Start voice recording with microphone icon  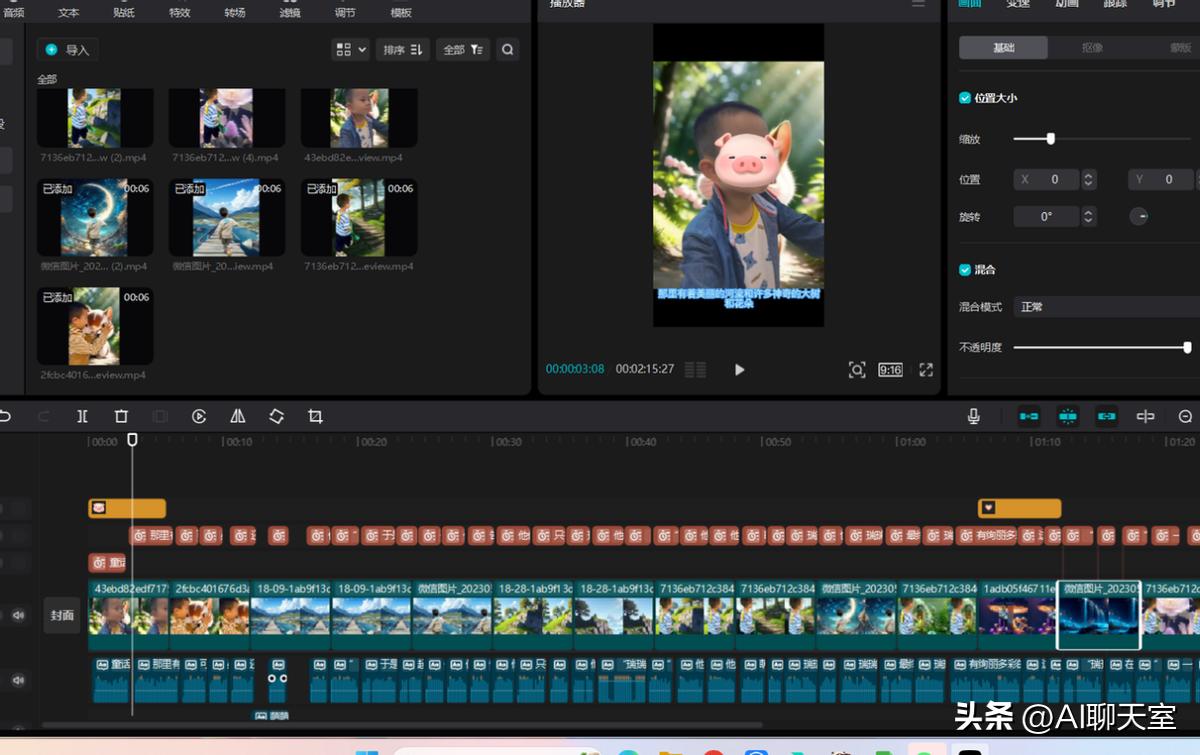974,417
